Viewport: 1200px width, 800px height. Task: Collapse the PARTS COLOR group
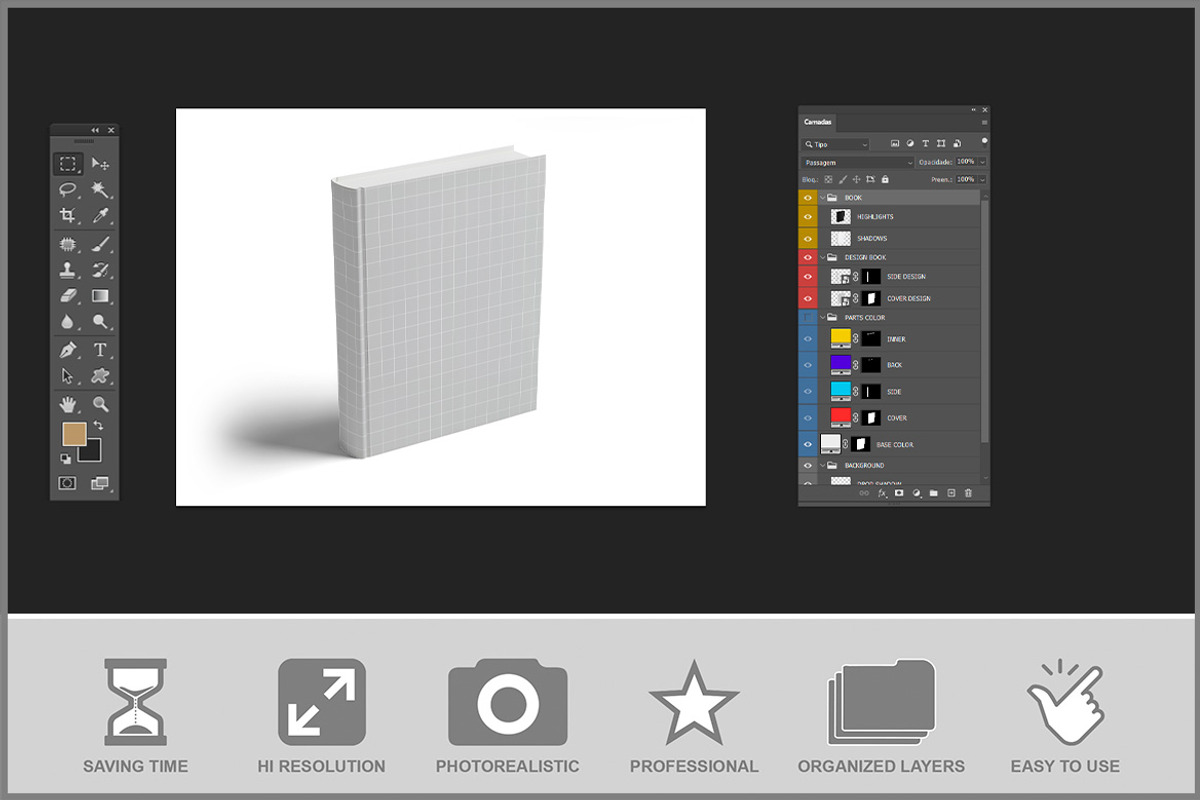[822, 318]
